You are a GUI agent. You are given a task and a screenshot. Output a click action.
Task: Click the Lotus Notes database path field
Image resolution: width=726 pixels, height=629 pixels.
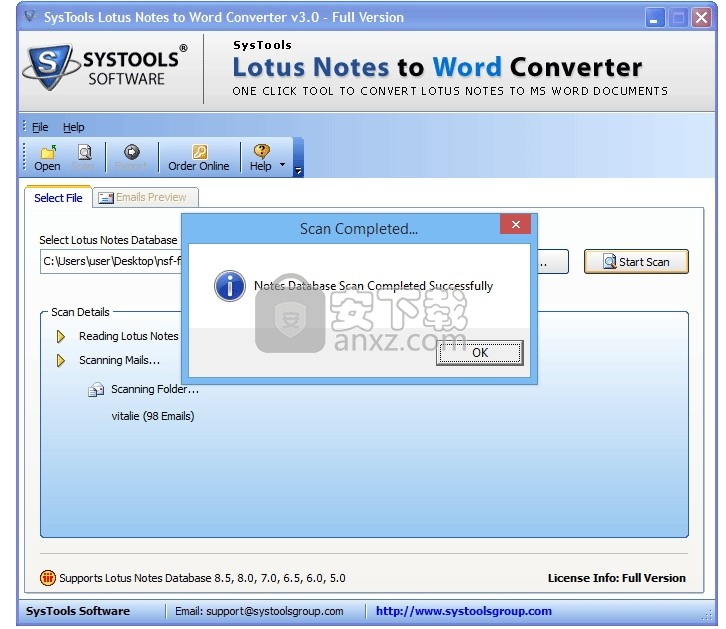tap(111, 262)
